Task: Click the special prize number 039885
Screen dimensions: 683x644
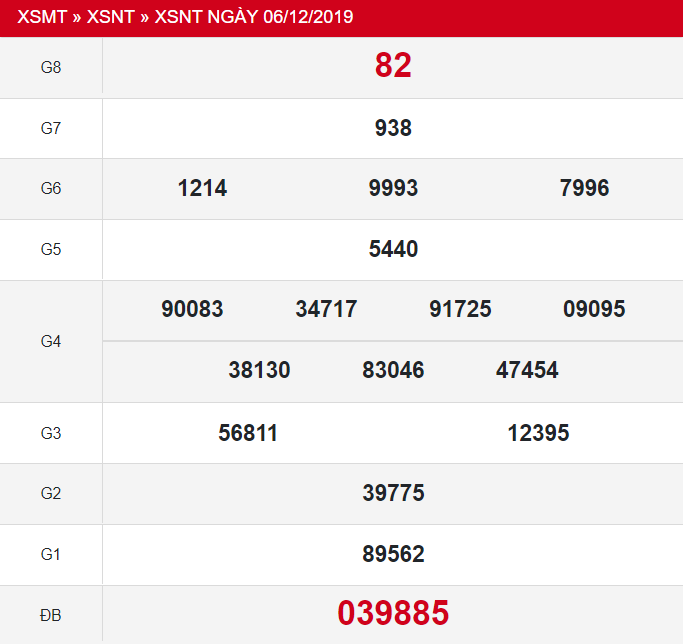Action: point(393,613)
